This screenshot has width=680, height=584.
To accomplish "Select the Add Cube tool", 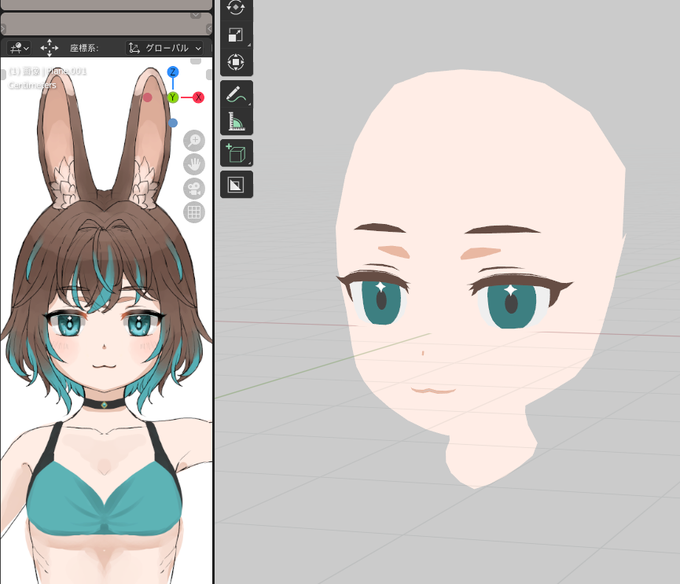I will [x=236, y=153].
